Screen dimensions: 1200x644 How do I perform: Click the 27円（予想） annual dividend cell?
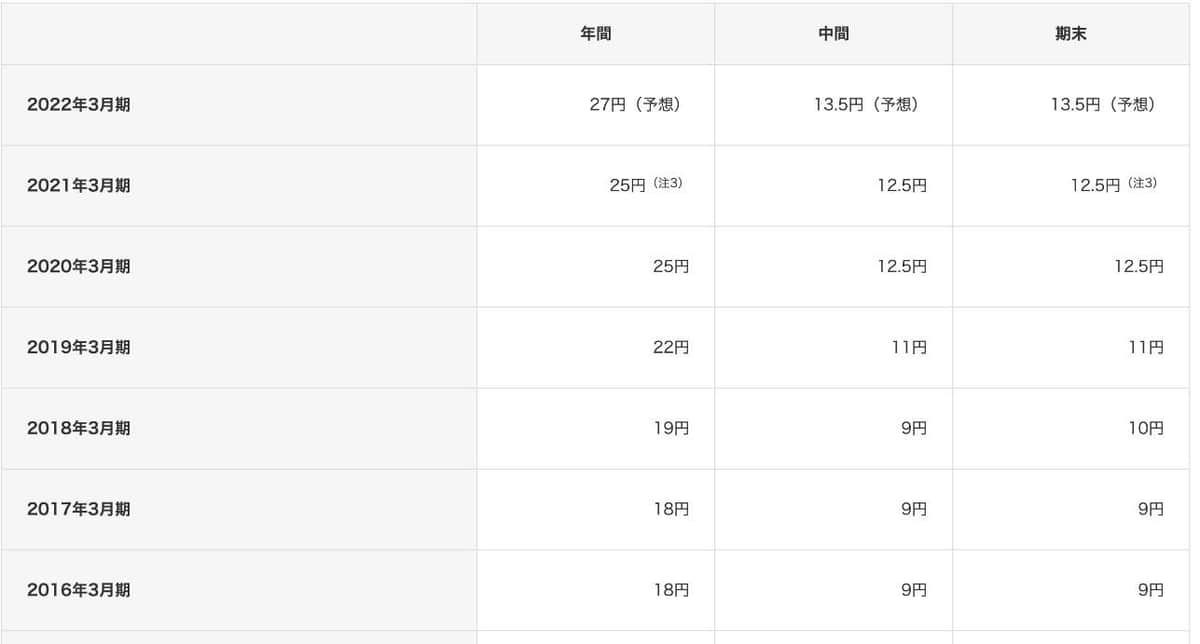[635, 105]
